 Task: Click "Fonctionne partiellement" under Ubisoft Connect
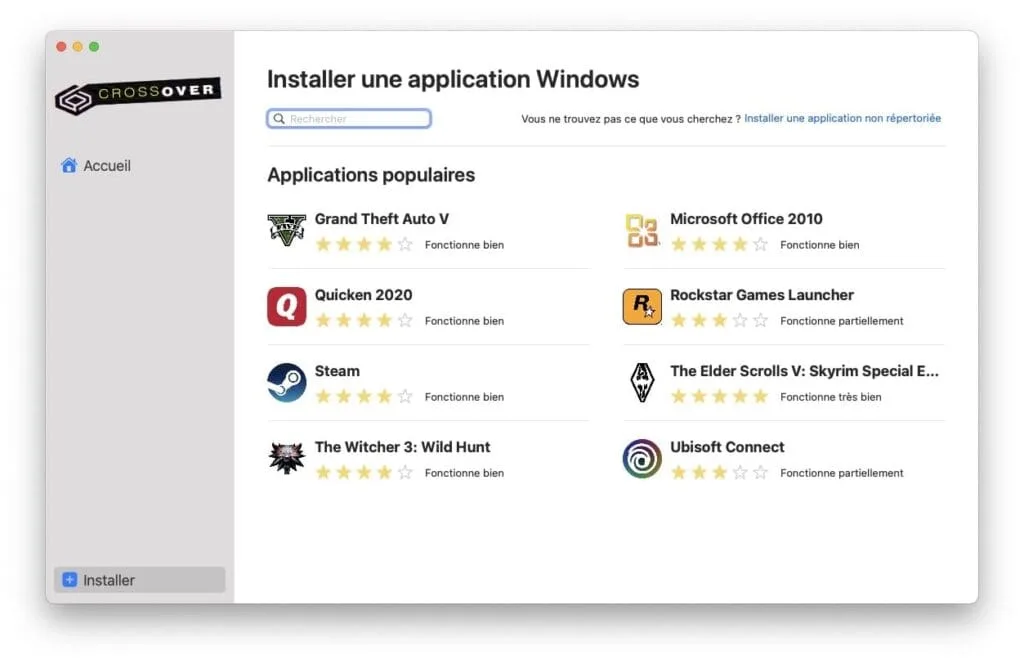coord(842,473)
